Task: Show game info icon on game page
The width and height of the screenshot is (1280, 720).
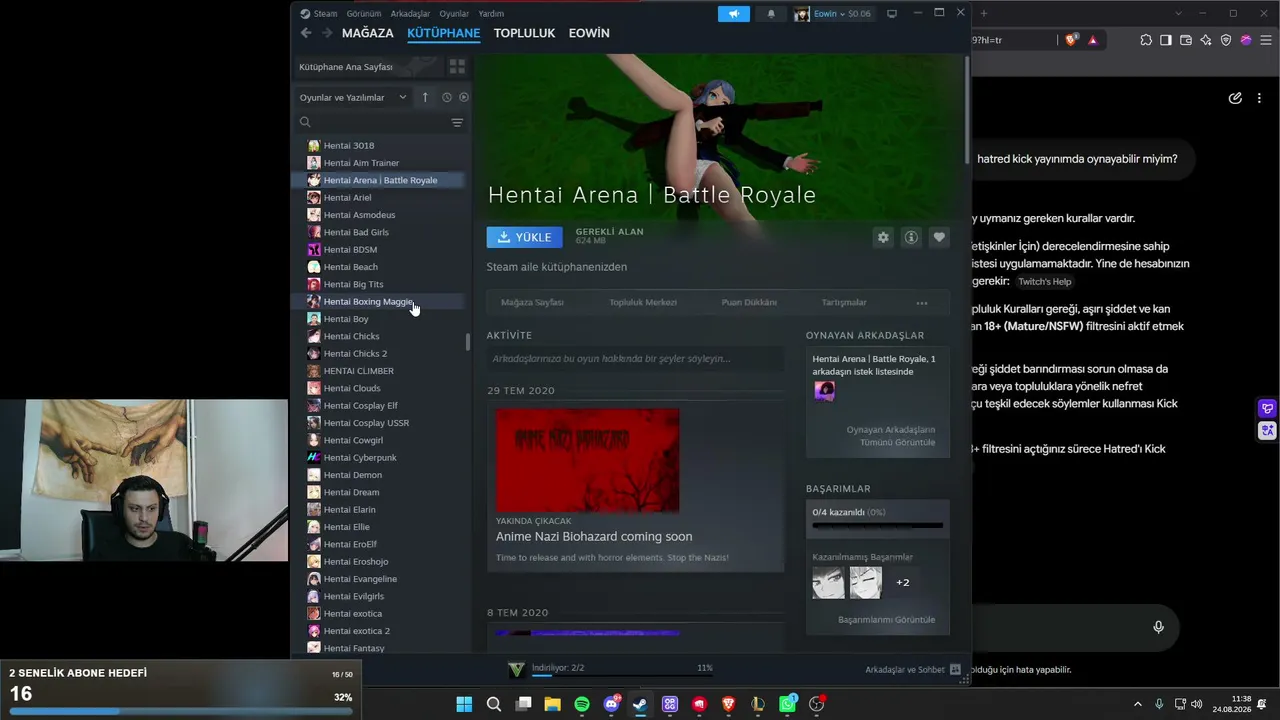Action: click(x=911, y=237)
